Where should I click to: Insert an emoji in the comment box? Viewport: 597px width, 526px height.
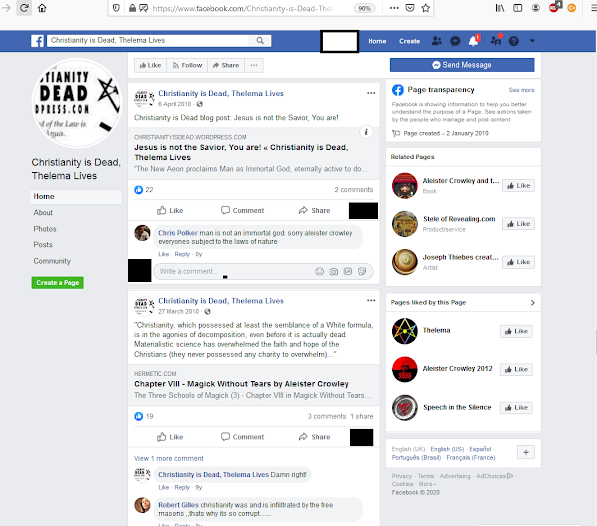[319, 271]
